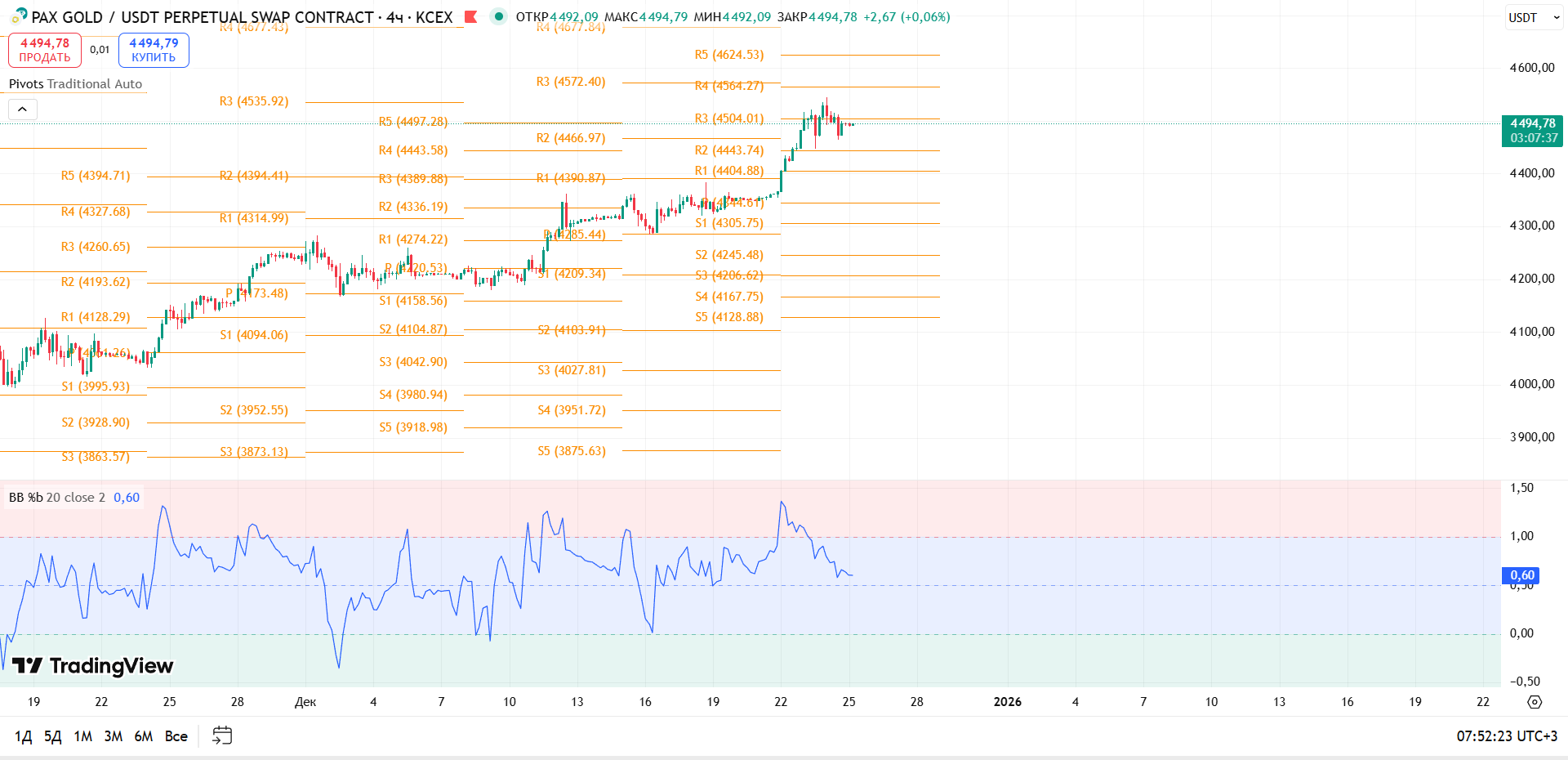This screenshot has height=760, width=1568.
Task: Click the current price label 4494,78 on axis
Action: pos(1532,131)
